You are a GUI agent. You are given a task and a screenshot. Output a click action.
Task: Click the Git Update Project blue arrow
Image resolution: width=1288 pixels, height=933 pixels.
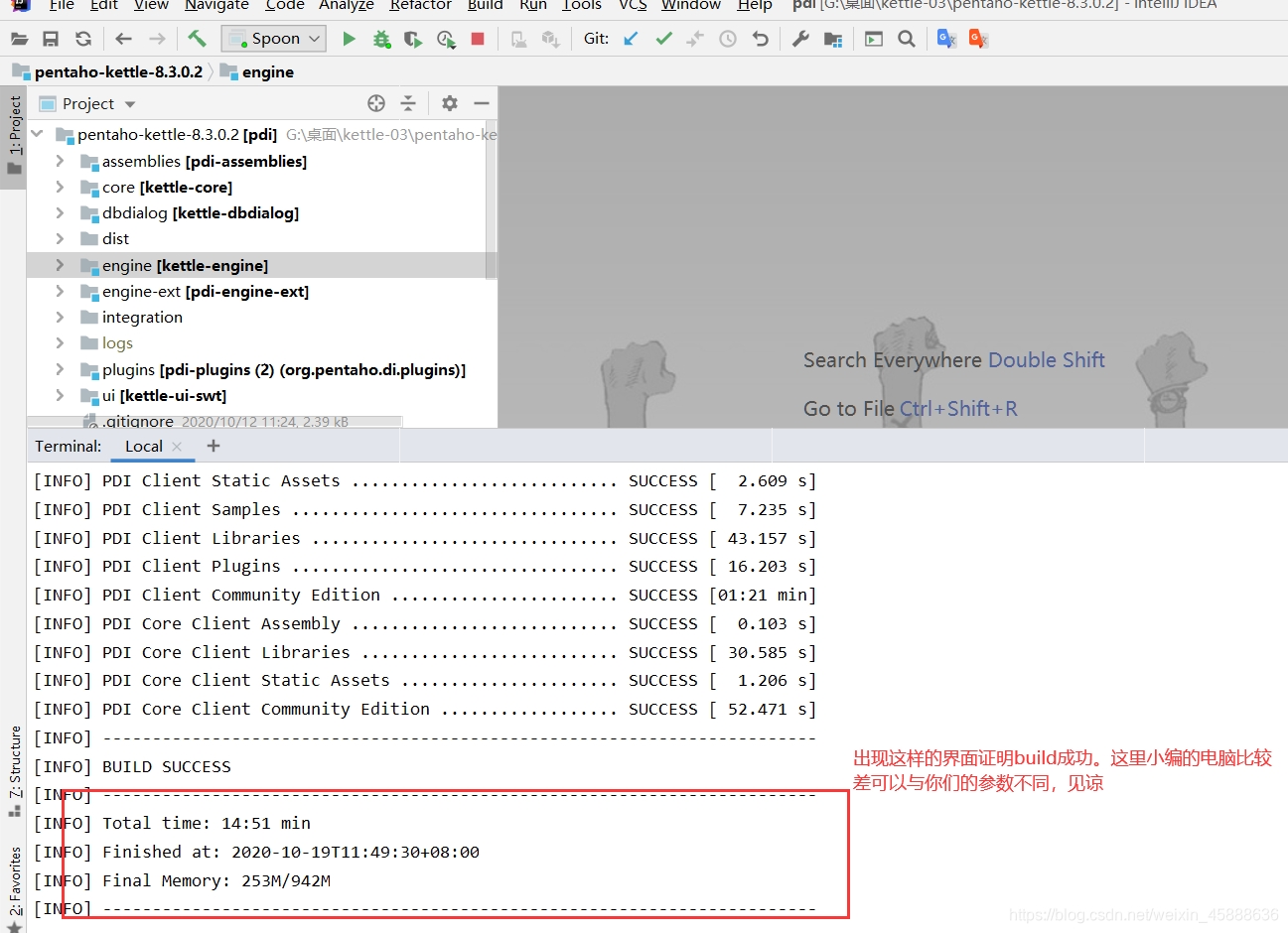point(631,39)
